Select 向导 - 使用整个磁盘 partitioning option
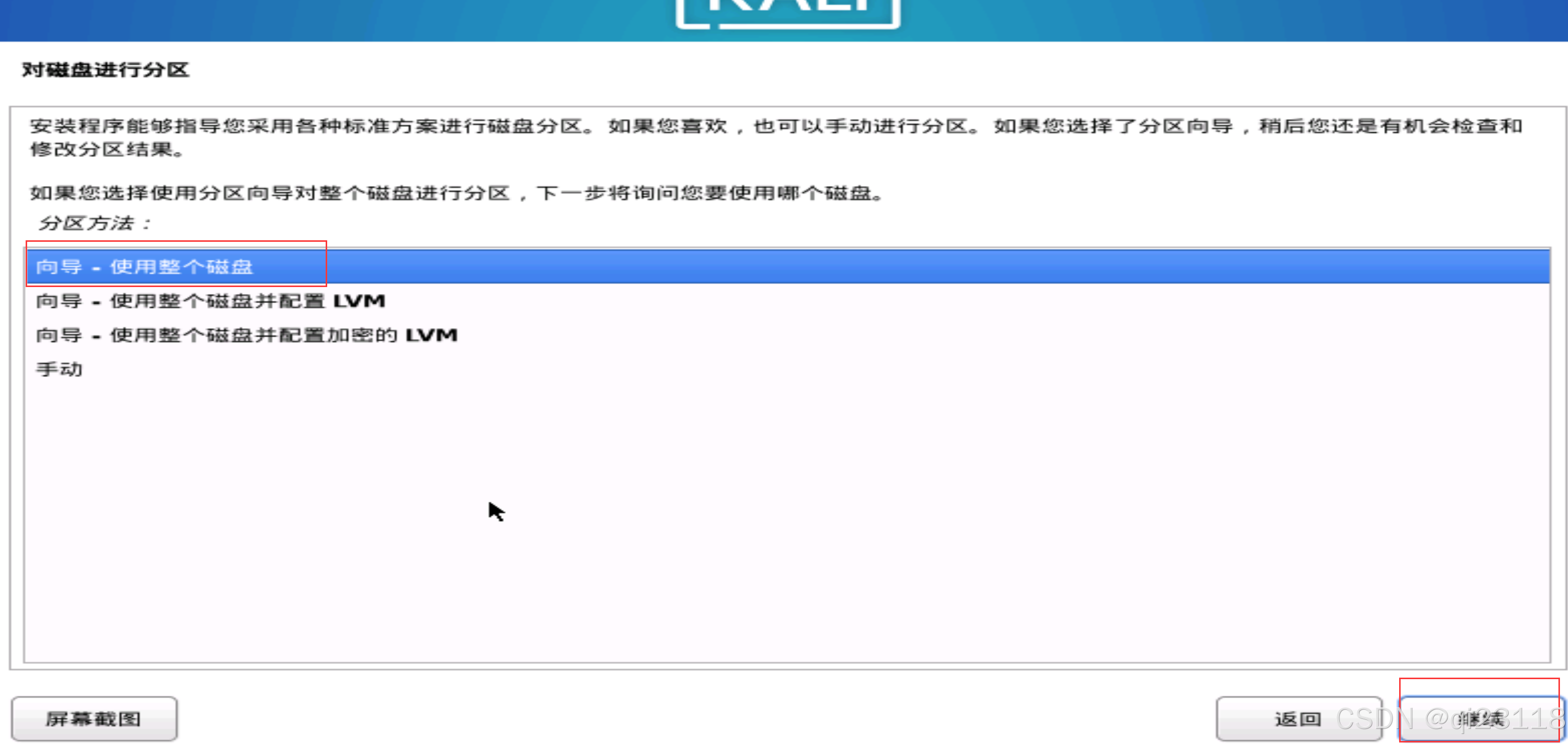This screenshot has width=1568, height=745. [x=144, y=266]
